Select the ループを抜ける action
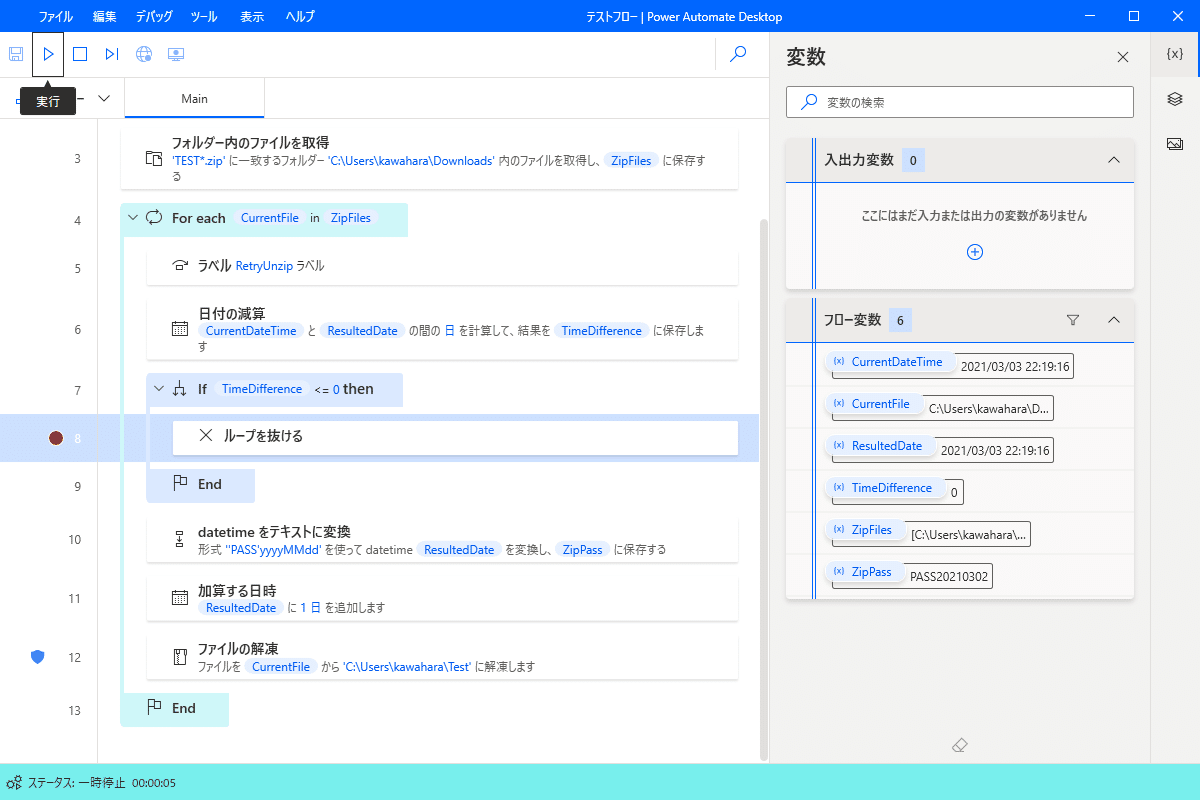This screenshot has height=800, width=1200. point(455,437)
